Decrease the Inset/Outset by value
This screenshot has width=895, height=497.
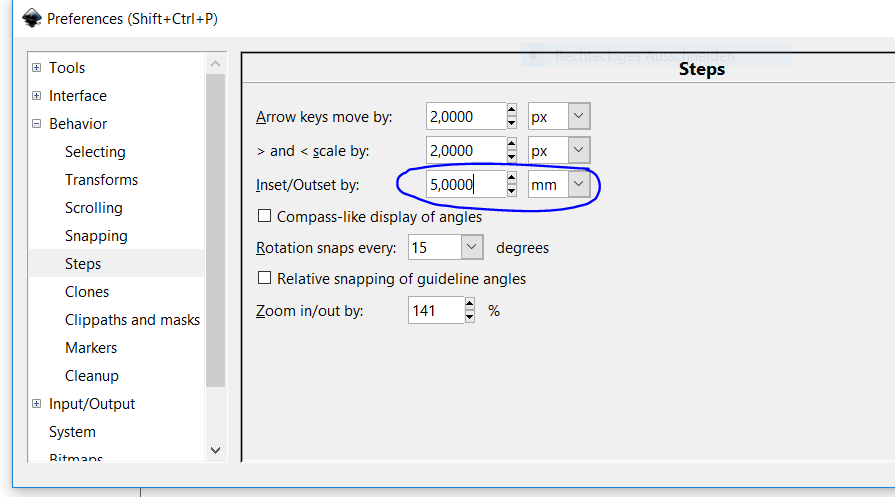511,191
